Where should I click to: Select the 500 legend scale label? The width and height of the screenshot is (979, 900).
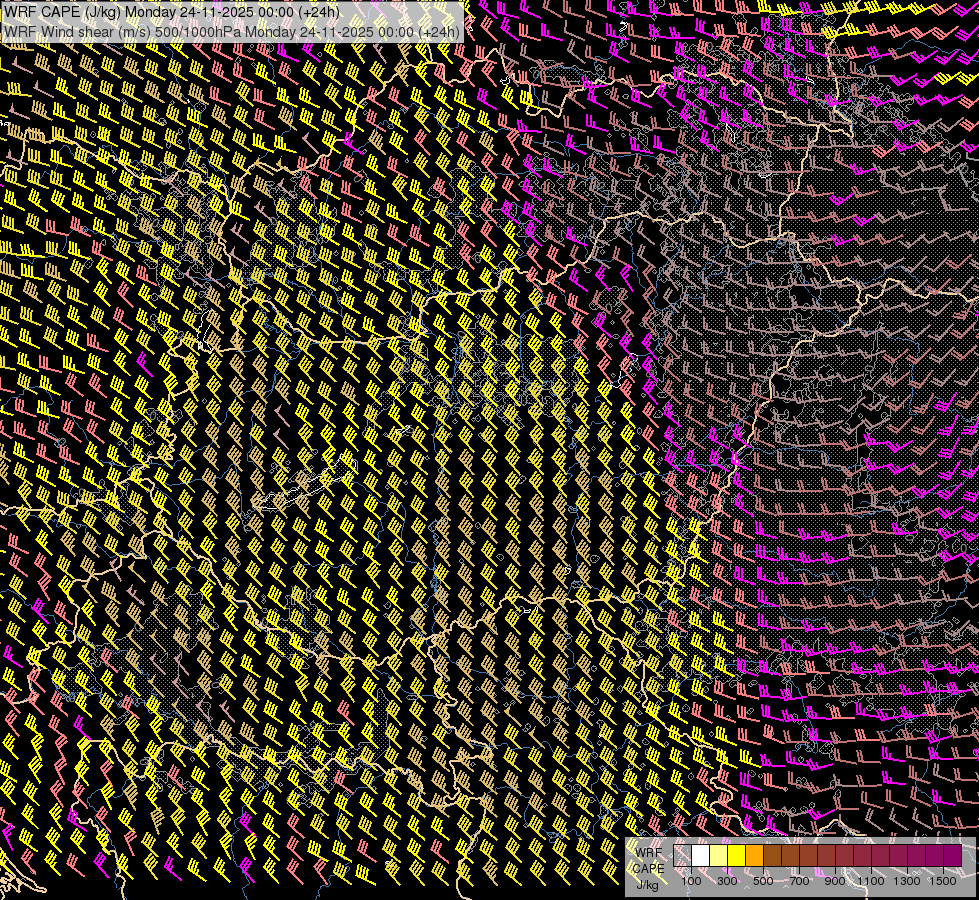(x=763, y=881)
